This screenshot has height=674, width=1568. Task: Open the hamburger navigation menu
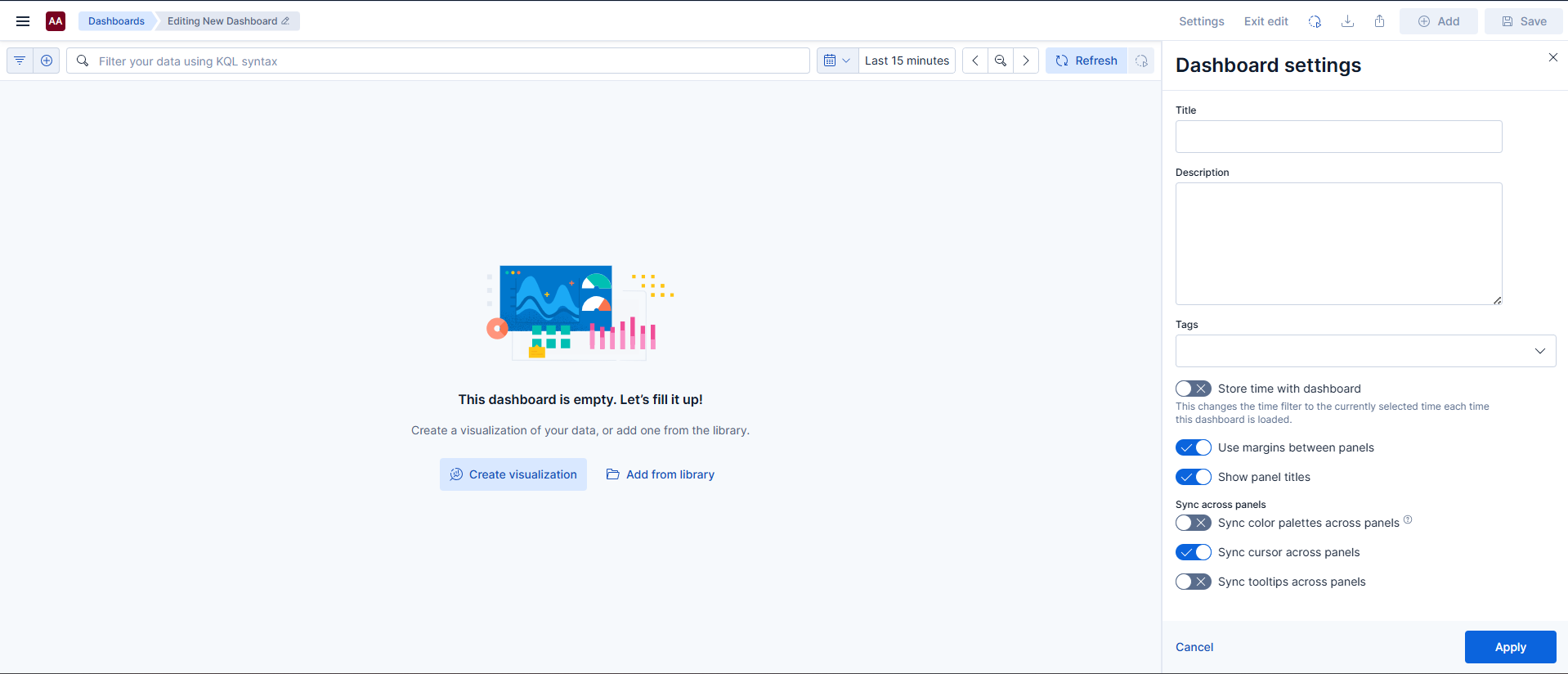pos(23,21)
